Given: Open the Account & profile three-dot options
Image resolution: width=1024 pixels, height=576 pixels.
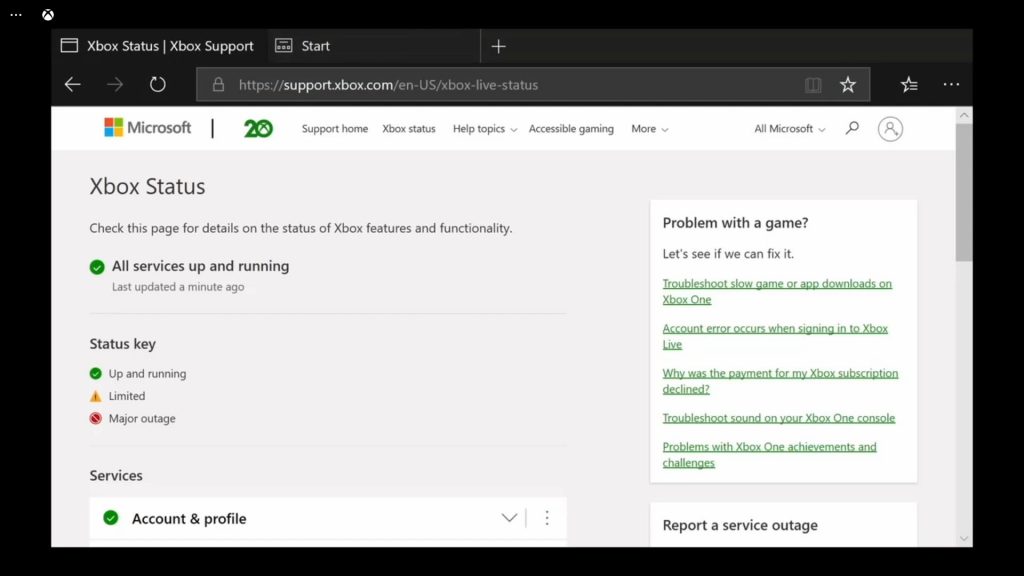Looking at the screenshot, I should click(x=547, y=518).
